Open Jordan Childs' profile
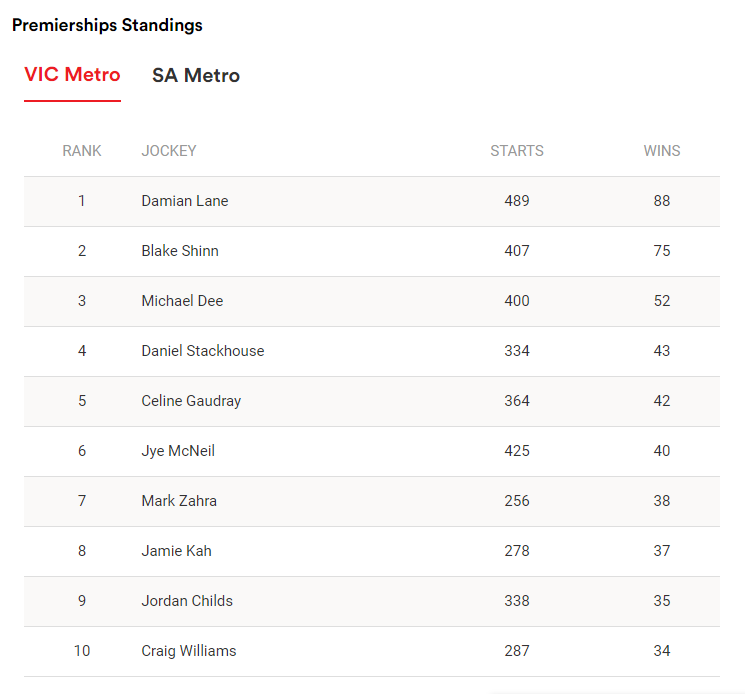 [x=187, y=601]
